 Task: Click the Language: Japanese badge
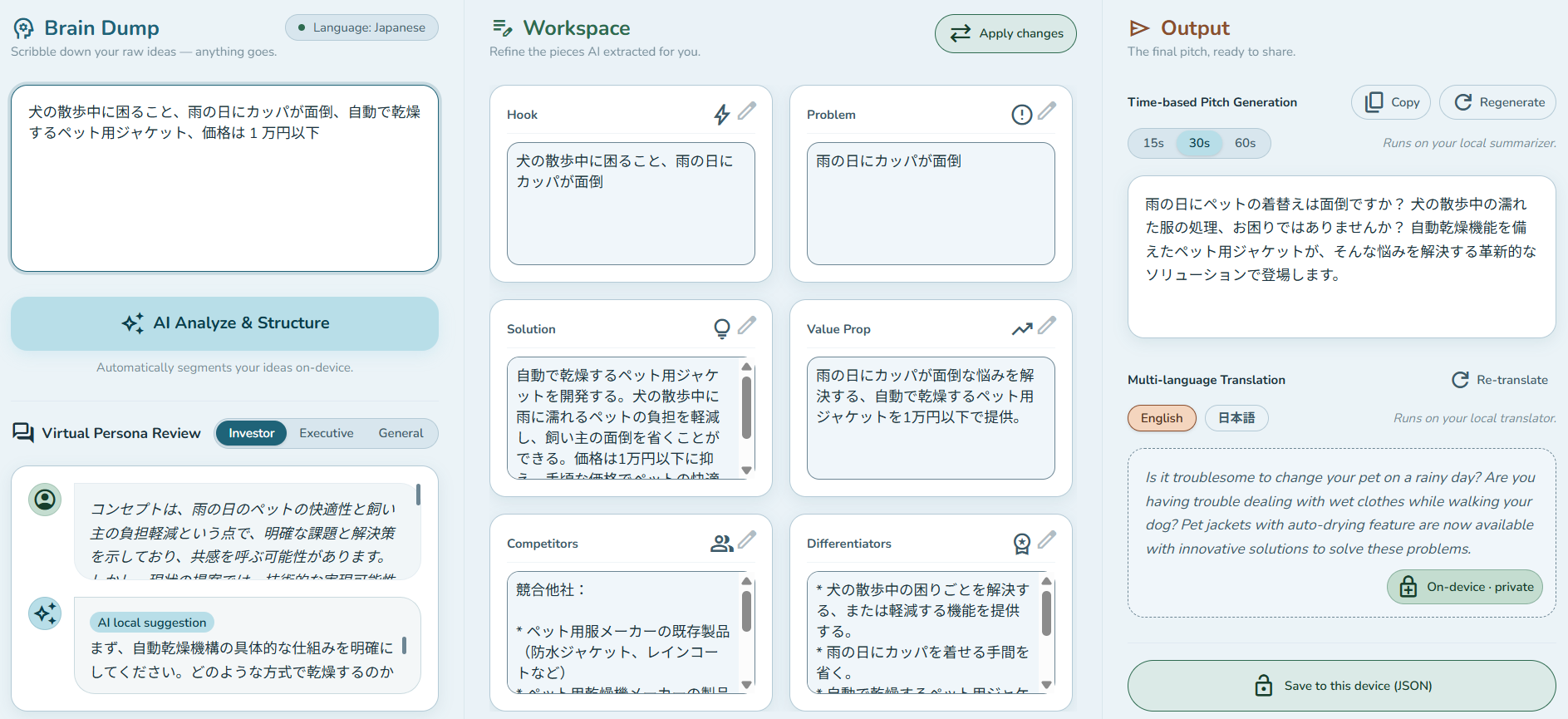click(361, 27)
